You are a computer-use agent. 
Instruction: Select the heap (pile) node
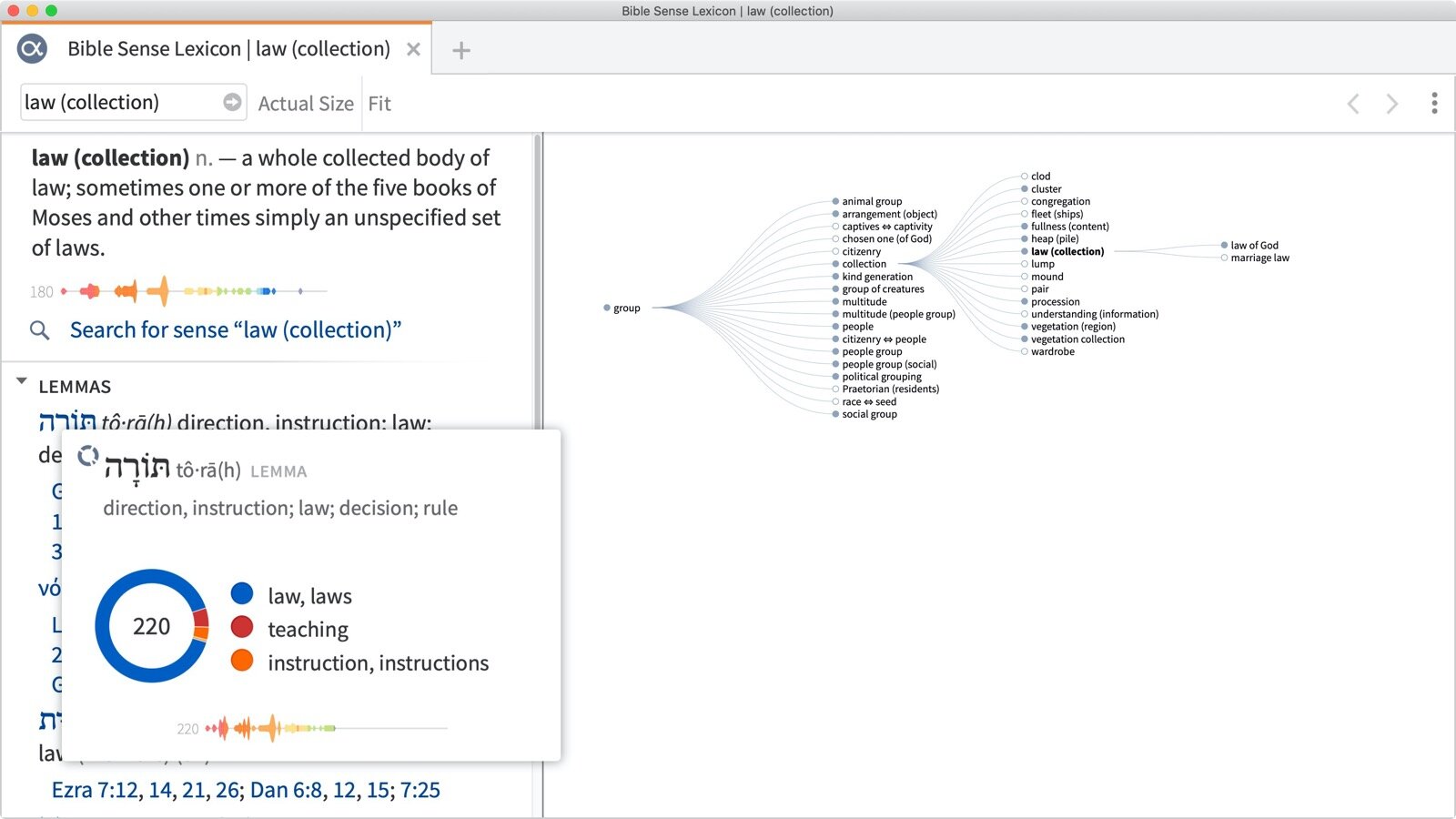[x=1050, y=238]
